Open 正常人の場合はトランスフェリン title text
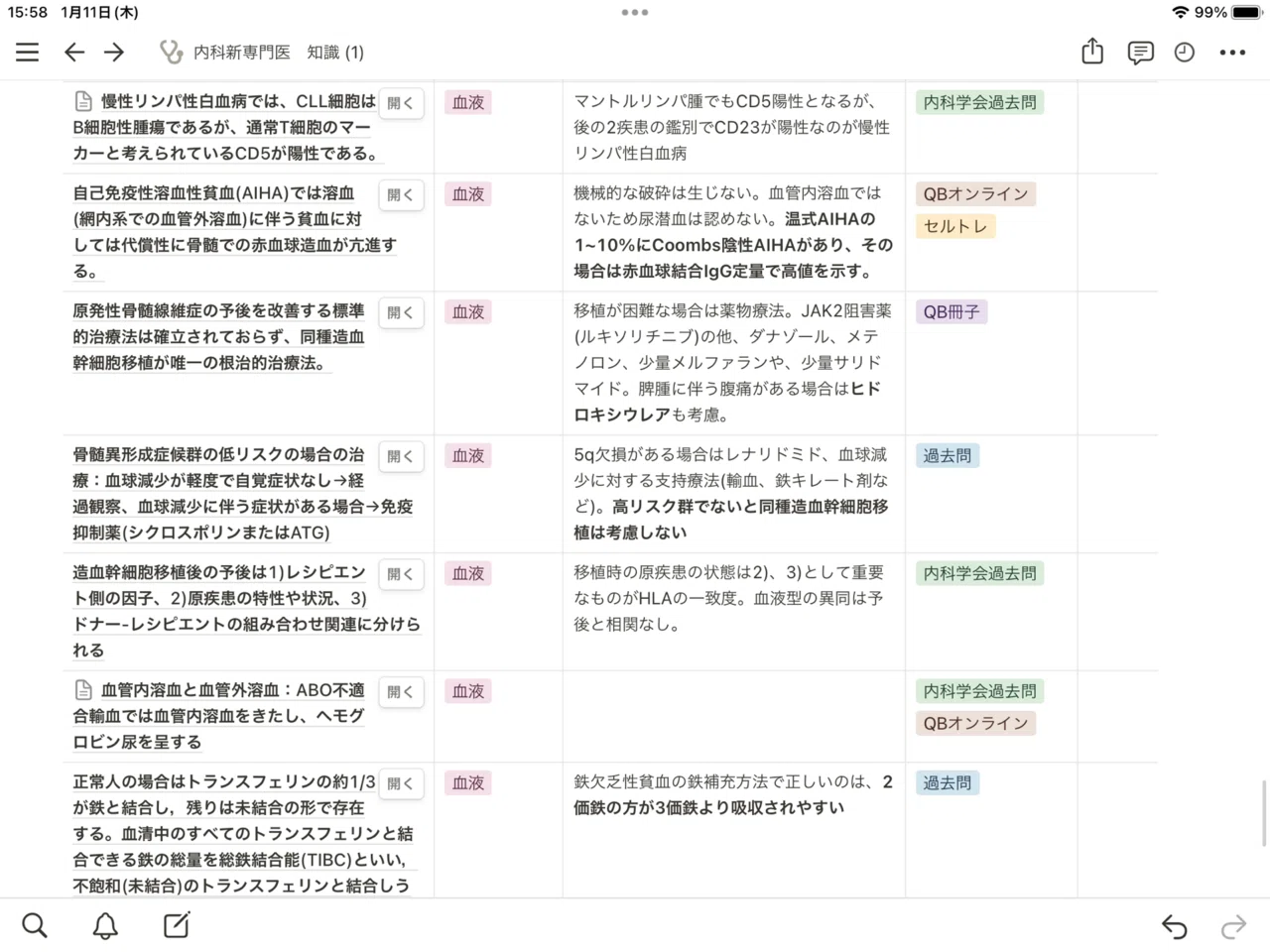Image resolution: width=1270 pixels, height=952 pixels. click(x=243, y=833)
